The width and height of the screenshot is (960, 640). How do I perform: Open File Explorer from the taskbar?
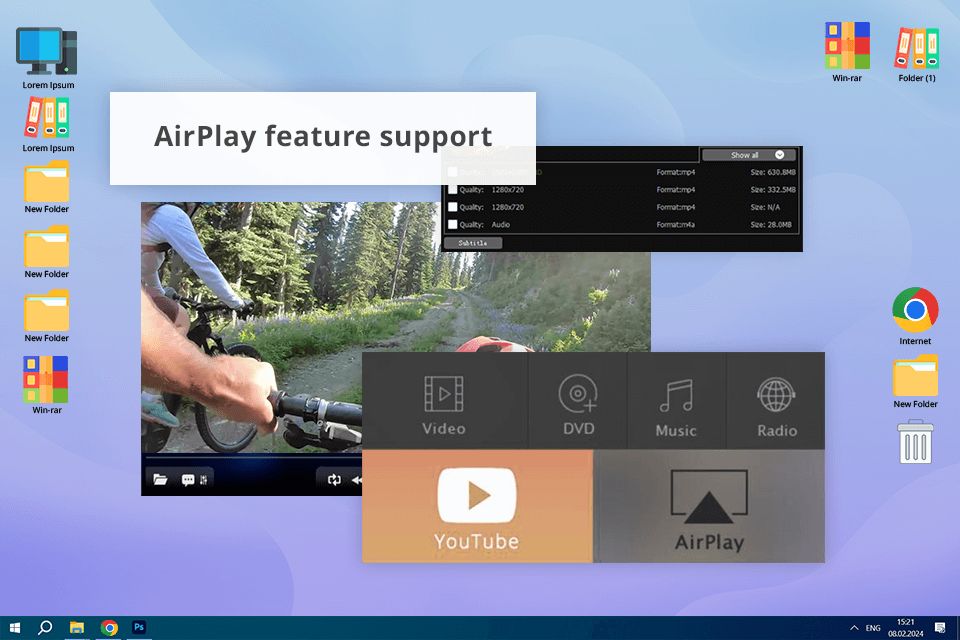click(77, 628)
